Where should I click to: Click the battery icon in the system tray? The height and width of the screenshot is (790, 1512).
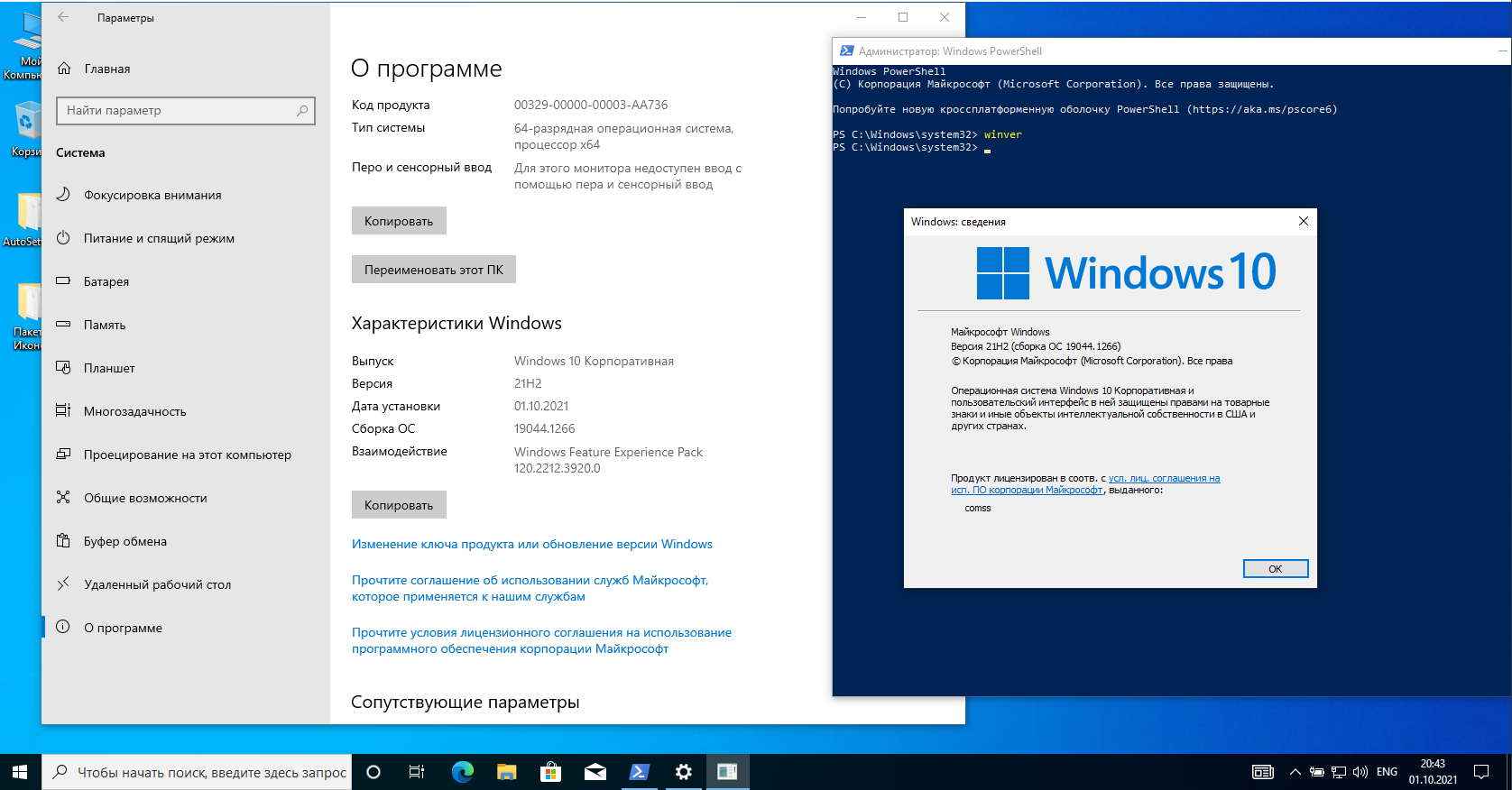(x=1317, y=772)
